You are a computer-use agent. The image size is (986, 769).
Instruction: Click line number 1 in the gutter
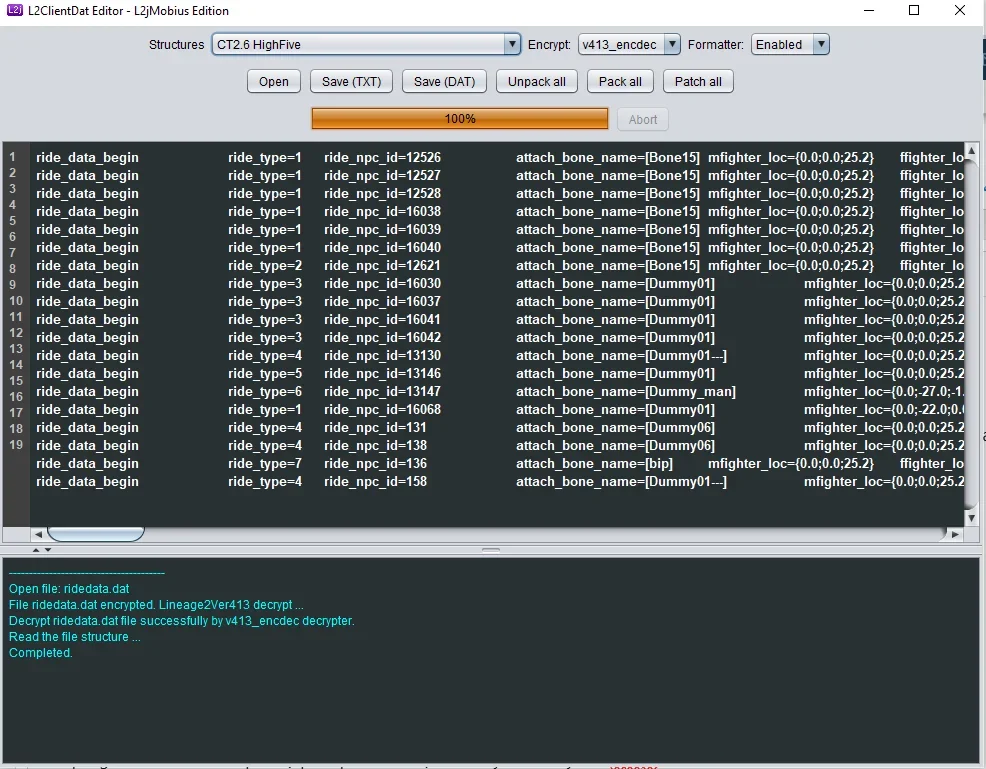[x=12, y=157]
